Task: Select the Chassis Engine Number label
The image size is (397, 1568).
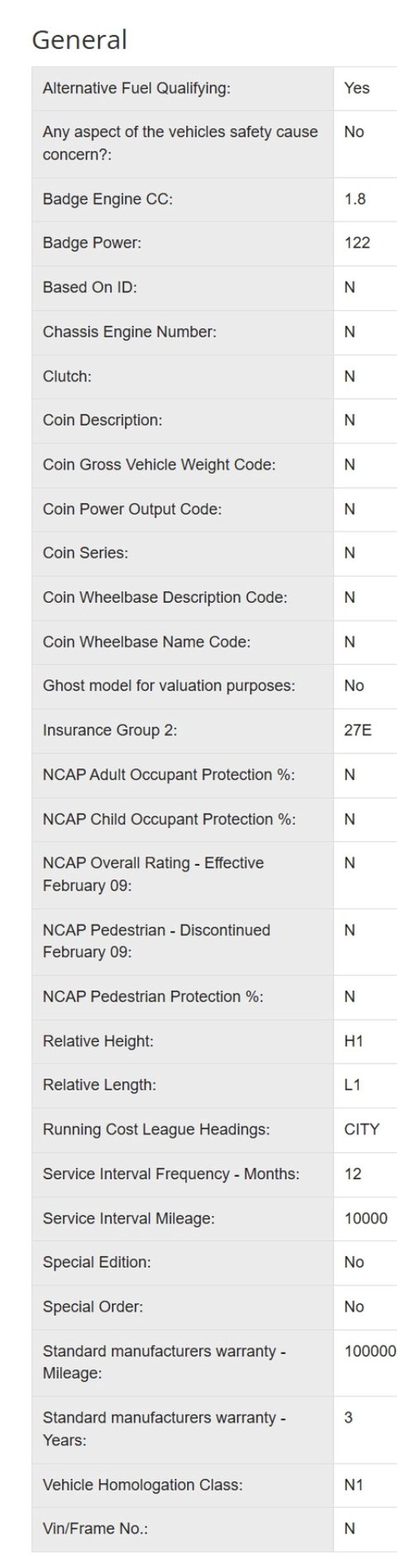Action: (x=130, y=332)
